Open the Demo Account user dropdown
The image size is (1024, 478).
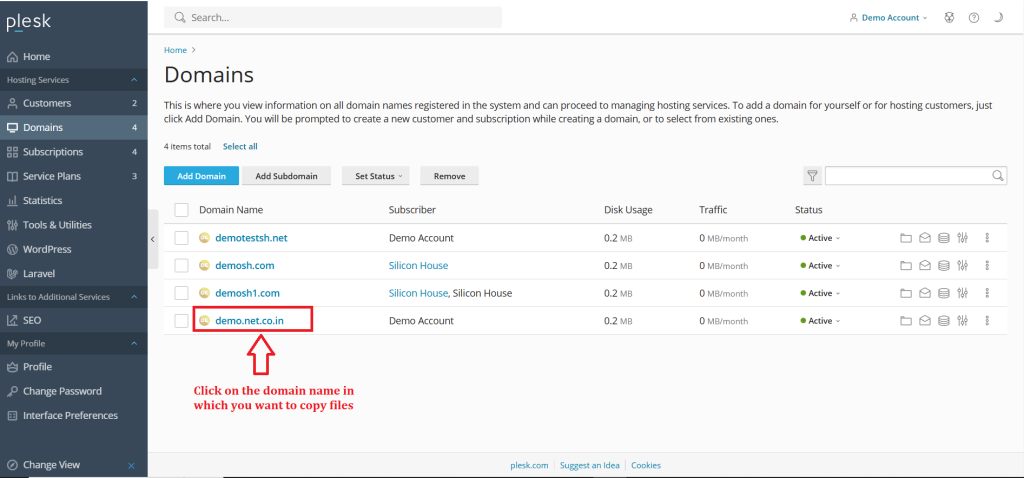pyautogui.click(x=888, y=18)
